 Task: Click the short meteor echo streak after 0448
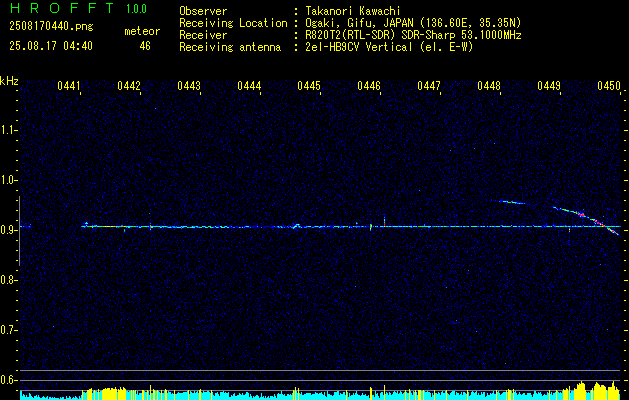coord(512,202)
